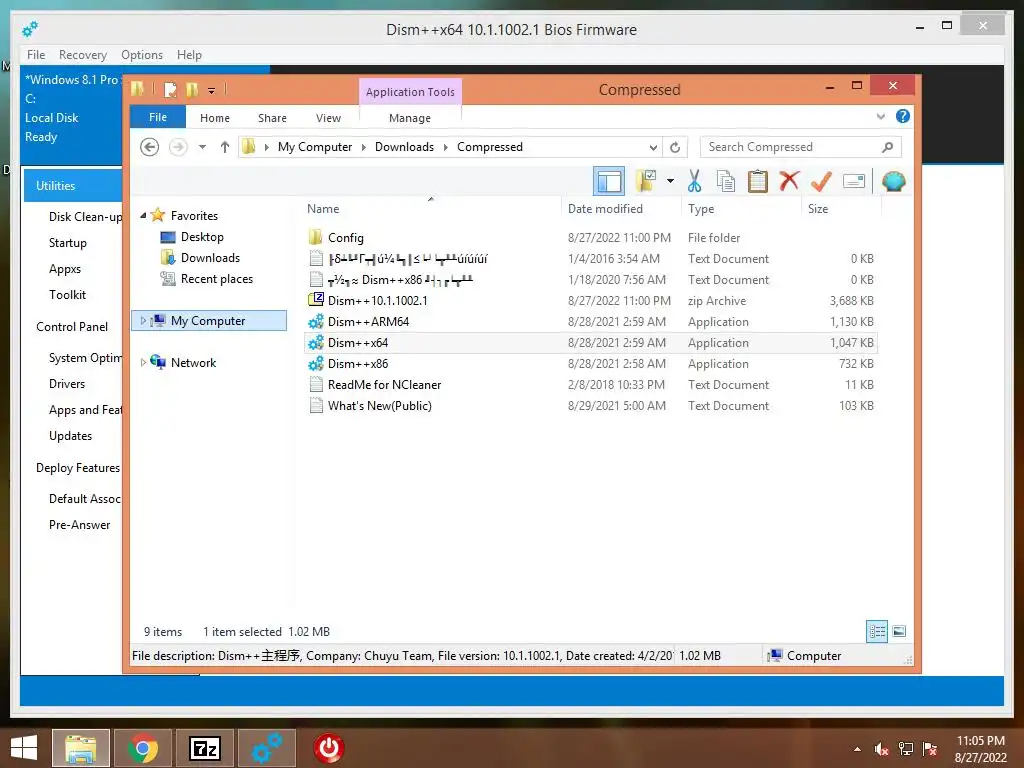Expand dropdown arrow after My Computer breadcrumb
Viewport: 1024px width, 768px height.
(364, 147)
